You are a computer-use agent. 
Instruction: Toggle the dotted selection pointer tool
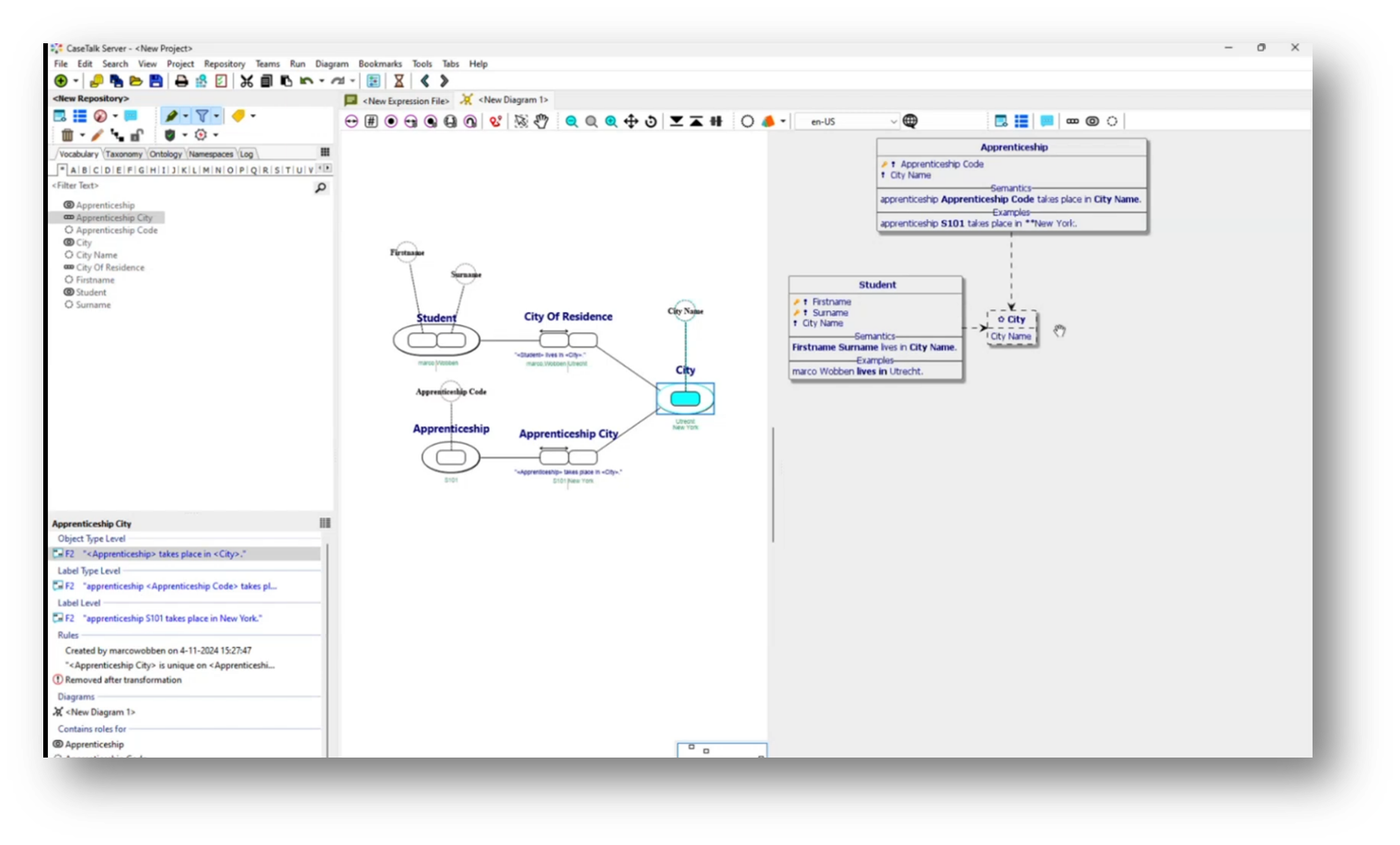coord(521,122)
